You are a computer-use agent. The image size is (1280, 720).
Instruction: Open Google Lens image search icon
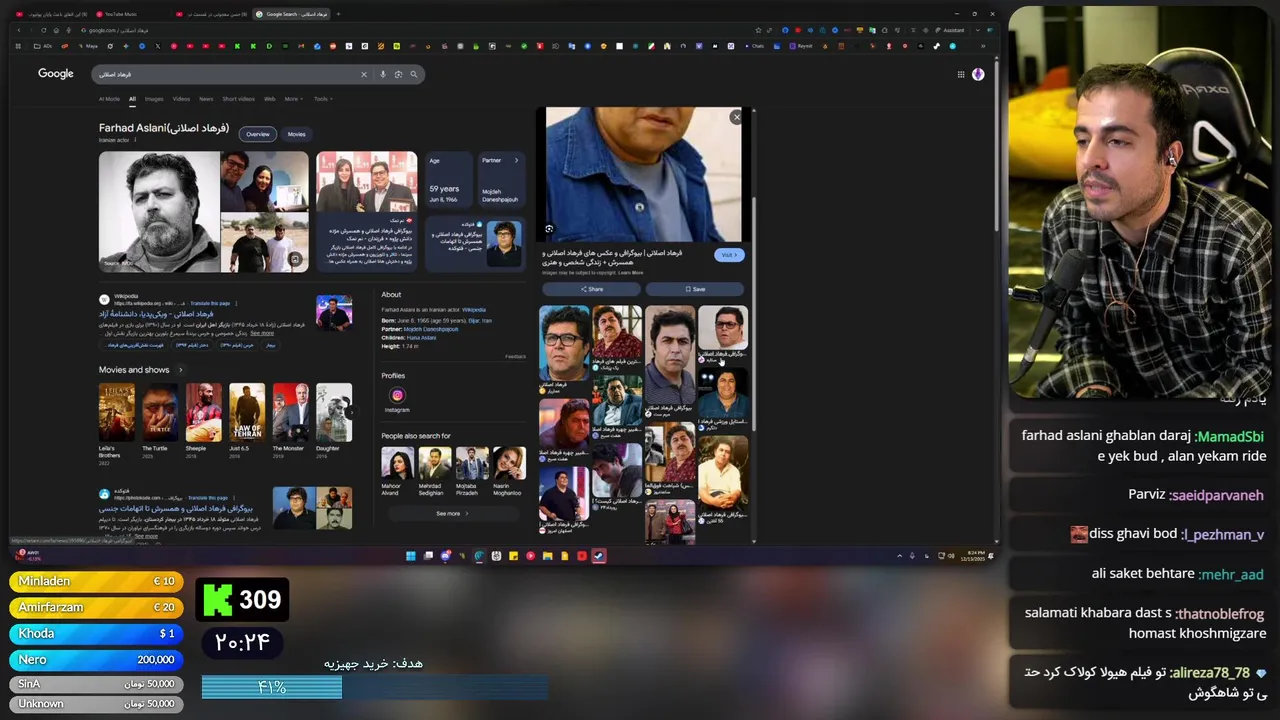coord(398,74)
